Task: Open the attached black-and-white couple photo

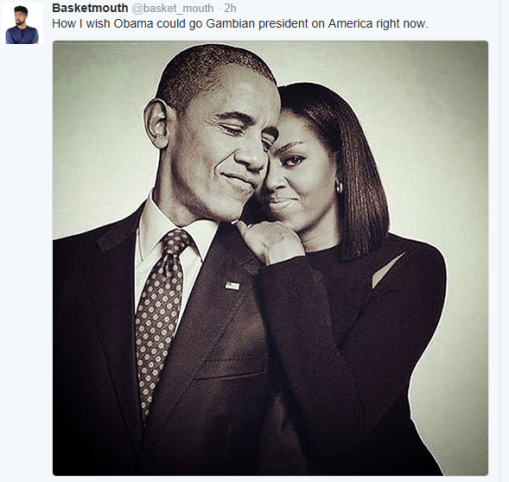Action: (270, 258)
